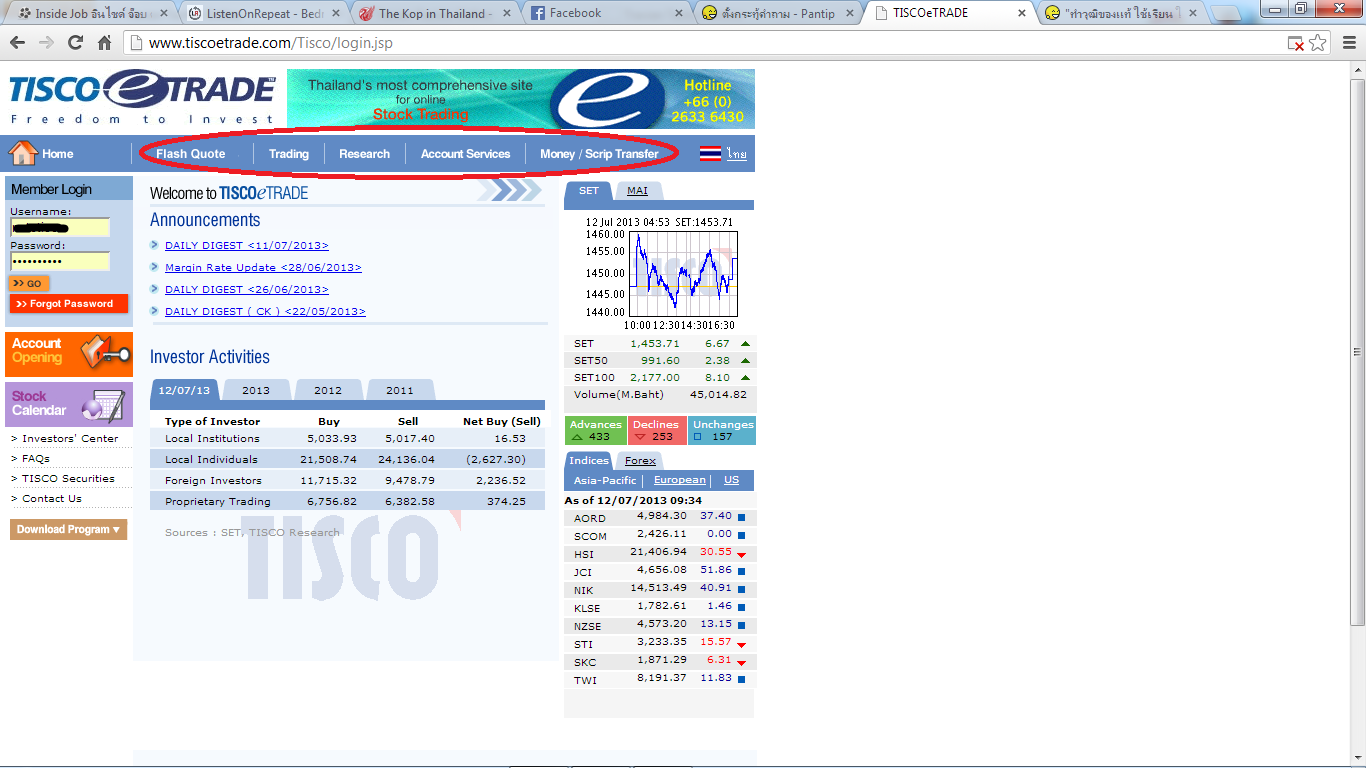Open the TISCO Securities link
Image resolution: width=1366 pixels, height=768 pixels.
coord(68,479)
